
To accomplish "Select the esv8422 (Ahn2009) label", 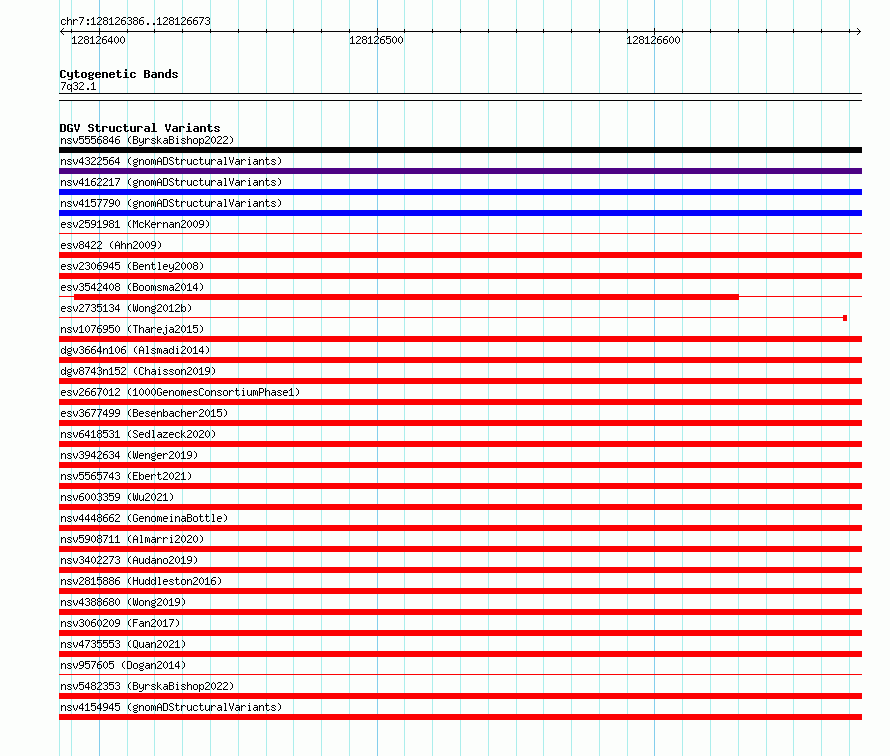I will click(x=111, y=245).
